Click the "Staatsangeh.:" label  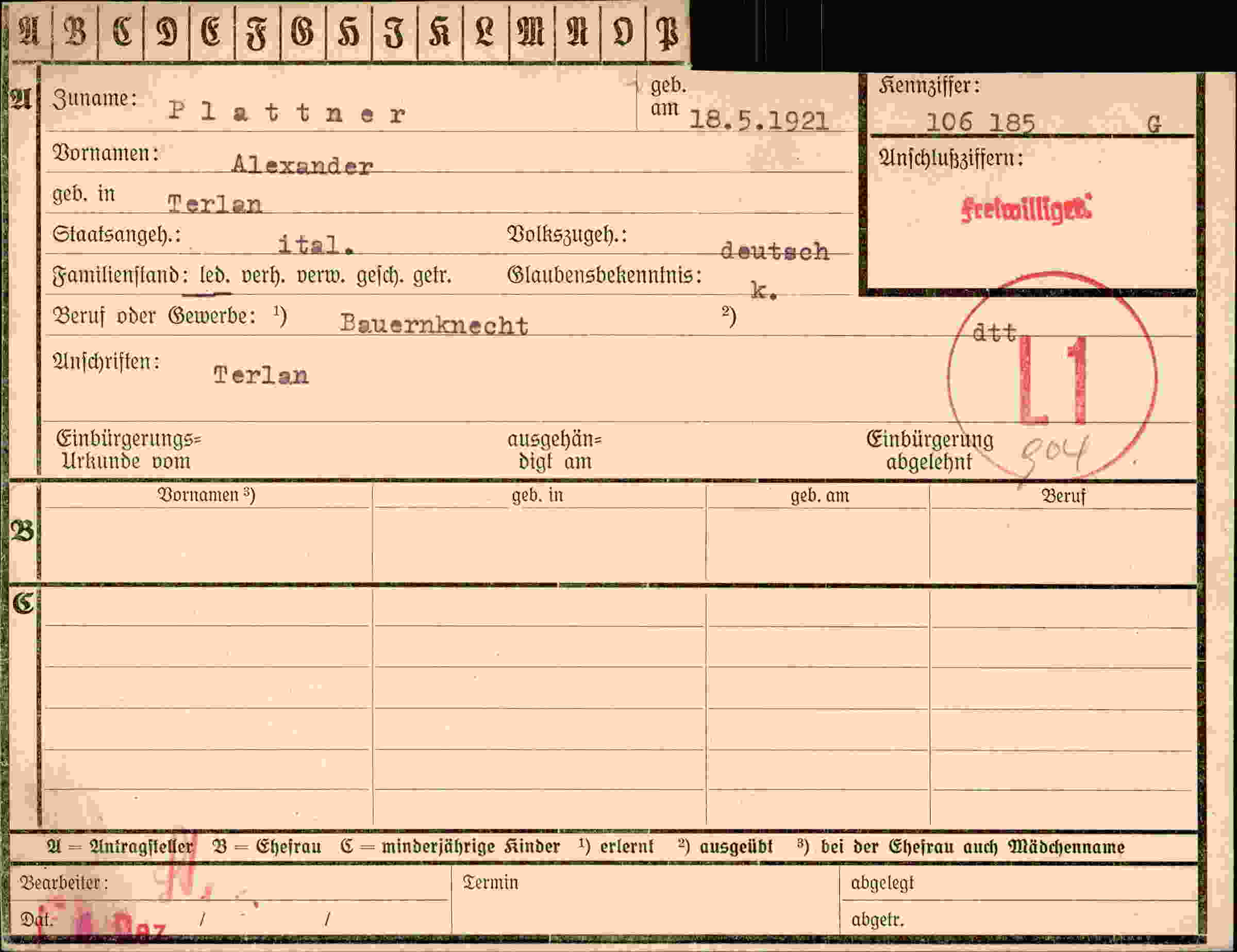point(116,235)
